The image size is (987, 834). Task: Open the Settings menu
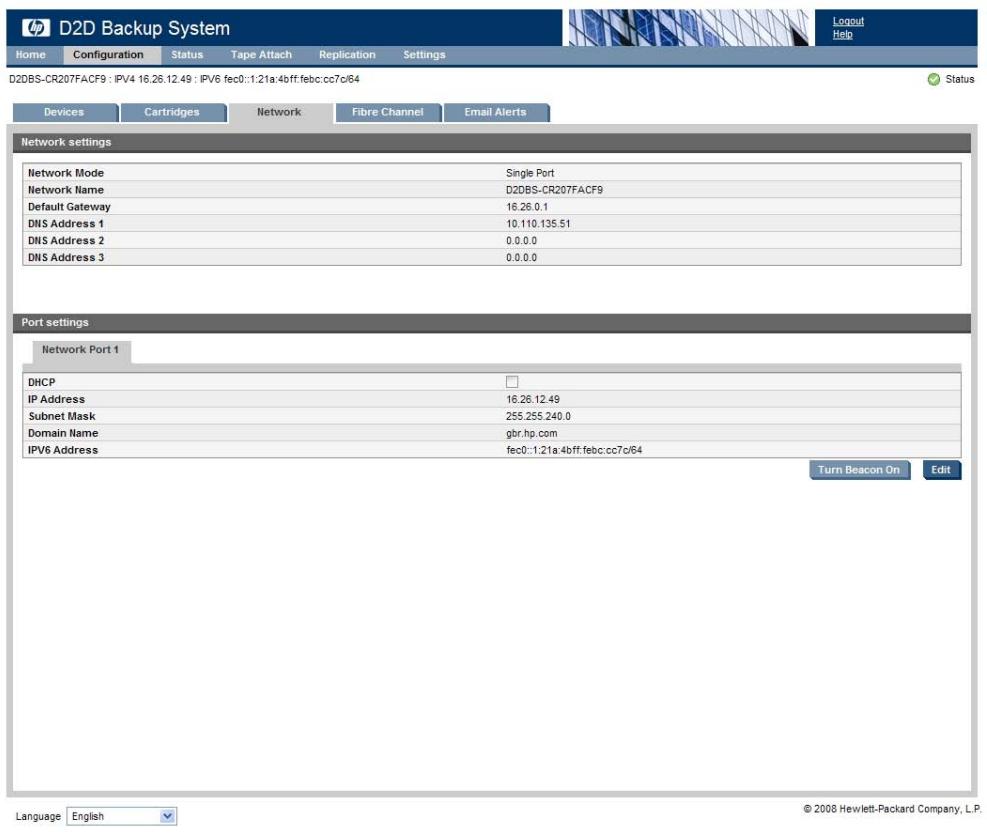424,55
